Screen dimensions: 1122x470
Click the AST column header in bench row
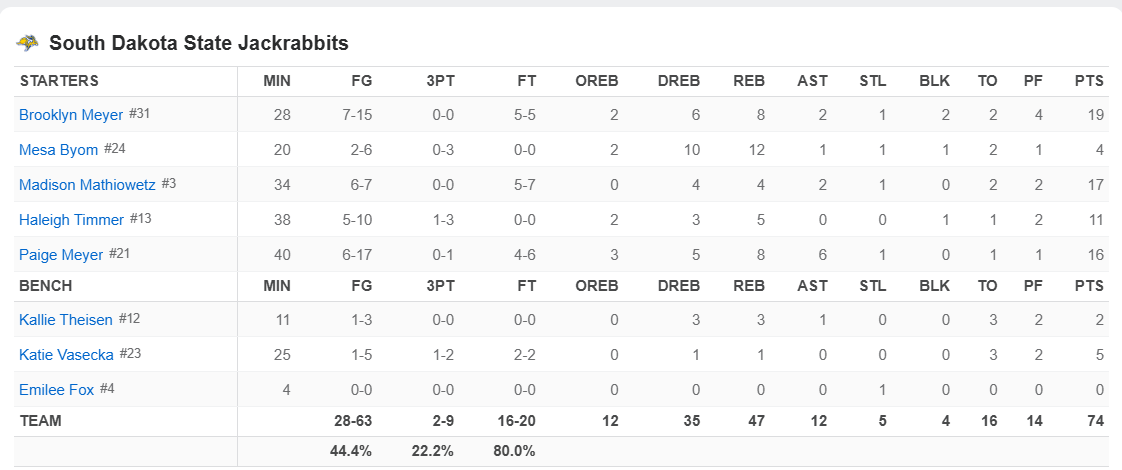coord(812,286)
